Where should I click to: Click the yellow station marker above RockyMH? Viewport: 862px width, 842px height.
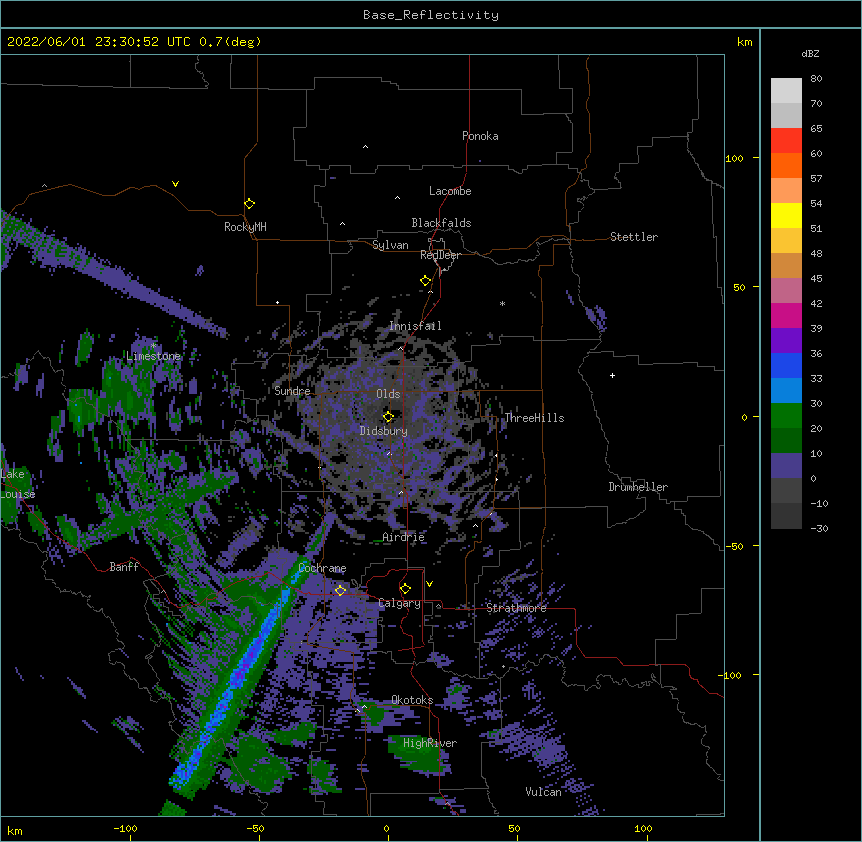(x=249, y=204)
